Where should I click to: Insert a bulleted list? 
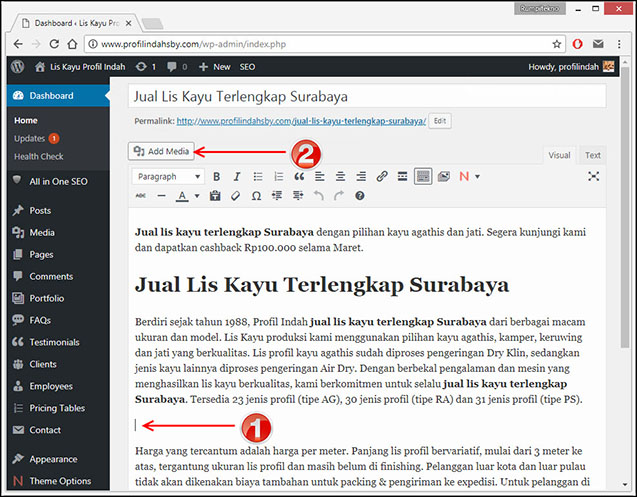pyautogui.click(x=258, y=176)
